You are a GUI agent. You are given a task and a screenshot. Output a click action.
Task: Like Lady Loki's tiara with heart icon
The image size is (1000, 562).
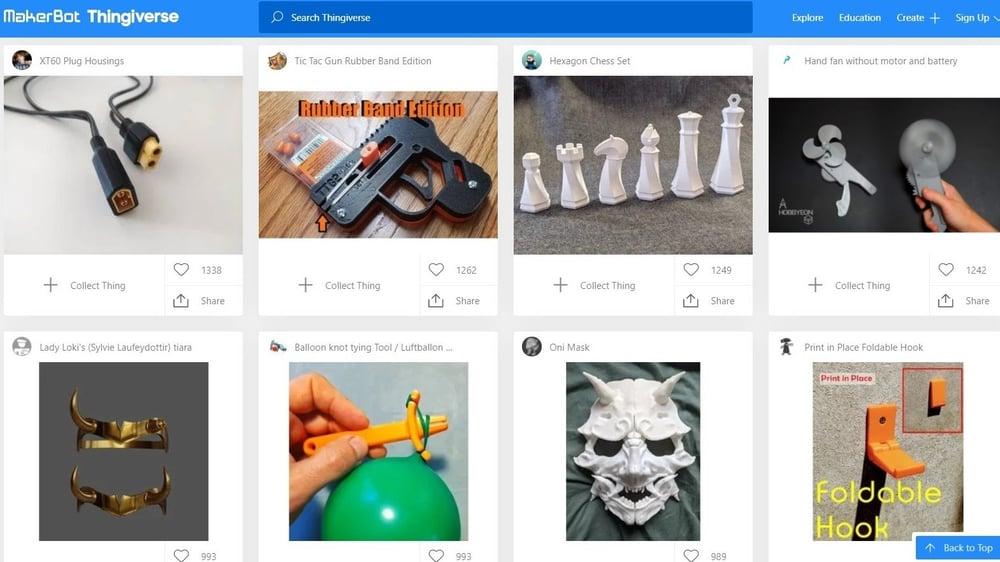[x=181, y=556]
